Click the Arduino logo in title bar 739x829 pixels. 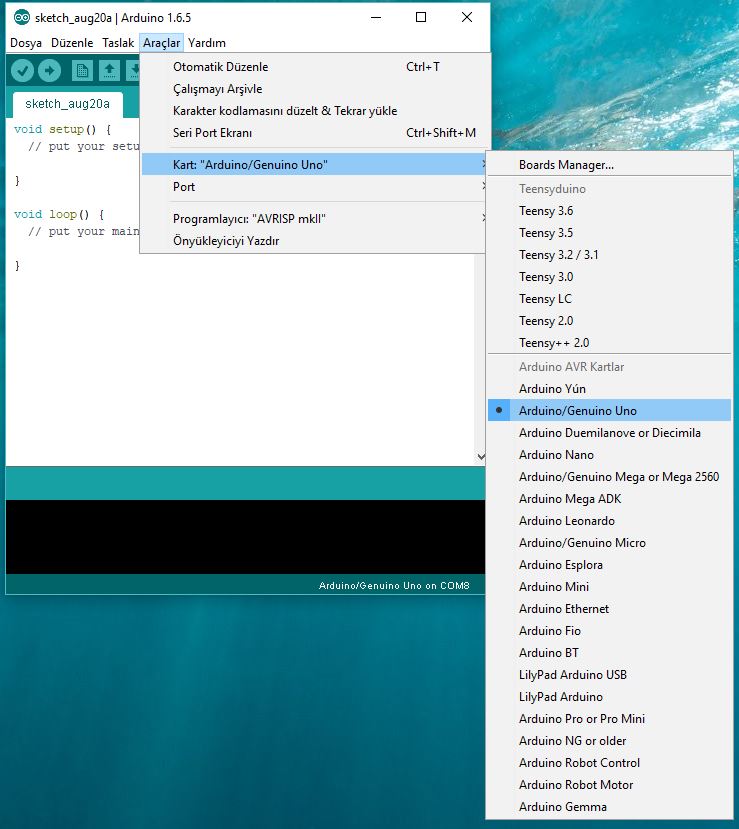click(x=22, y=17)
